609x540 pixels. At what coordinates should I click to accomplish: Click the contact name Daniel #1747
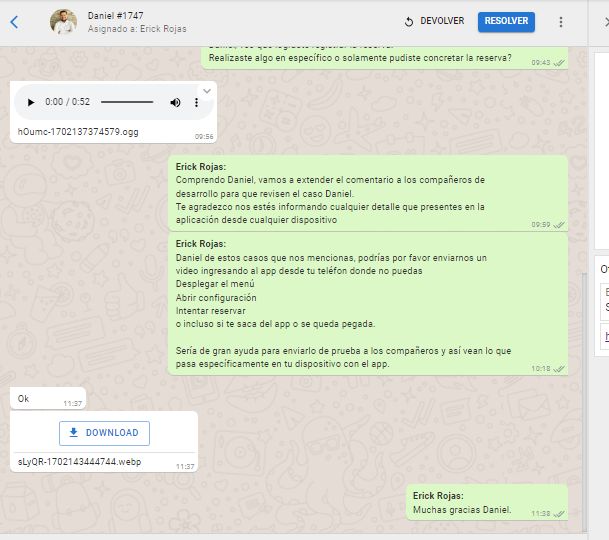117,16
